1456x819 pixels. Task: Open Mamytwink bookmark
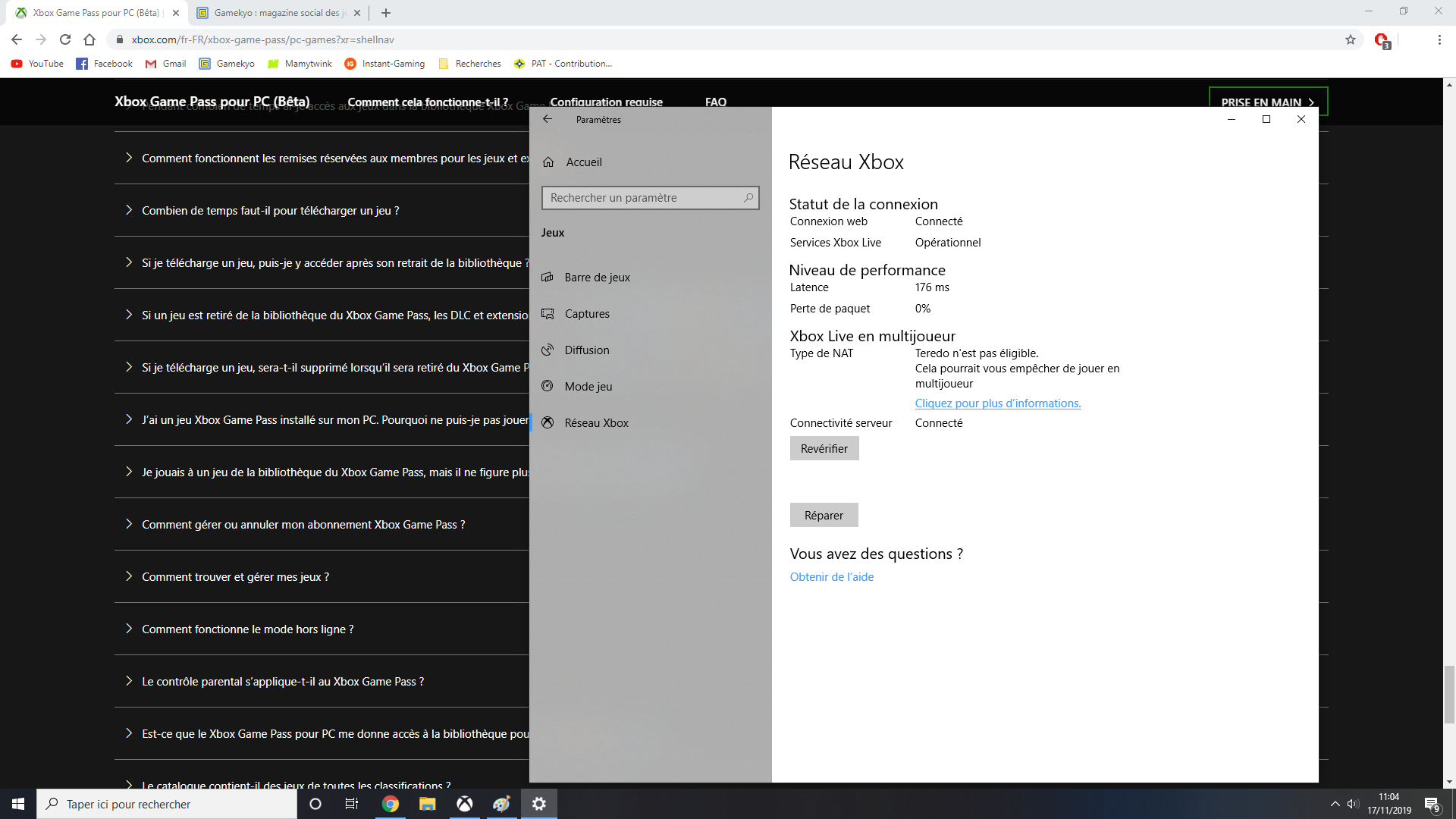(300, 64)
